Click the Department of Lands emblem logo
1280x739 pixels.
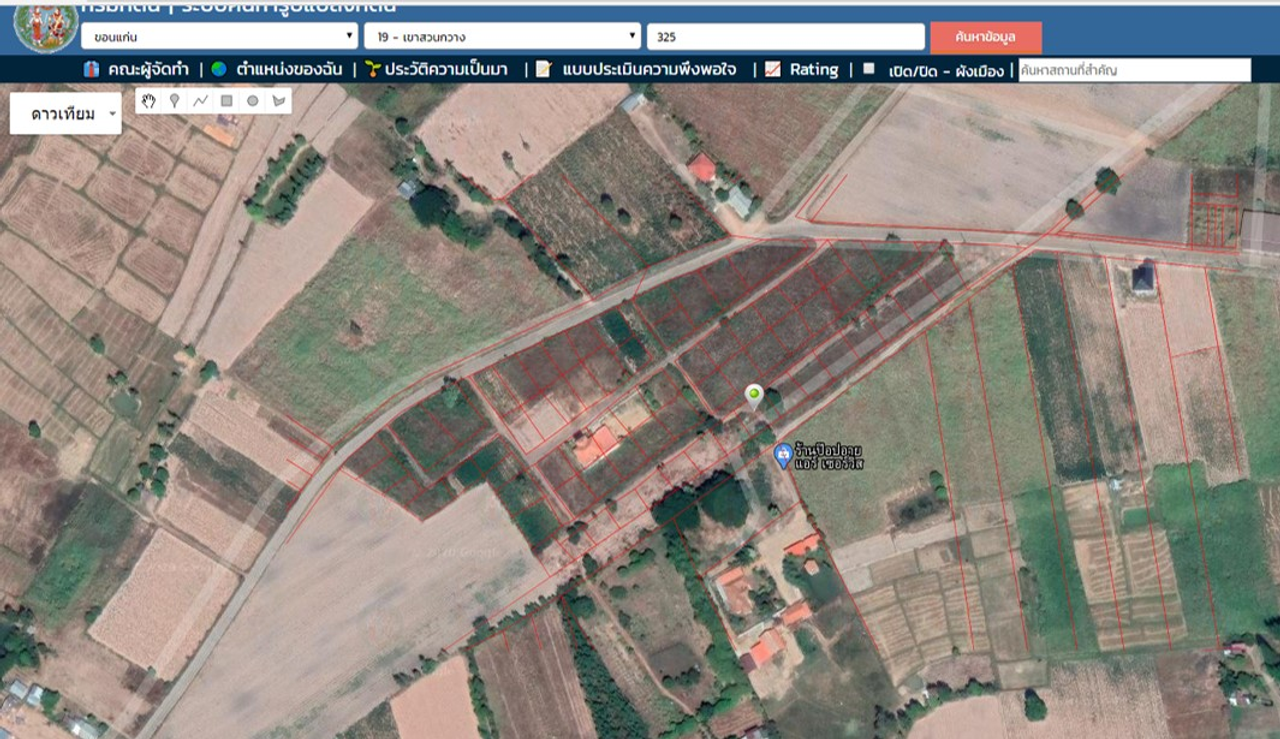pyautogui.click(x=45, y=27)
